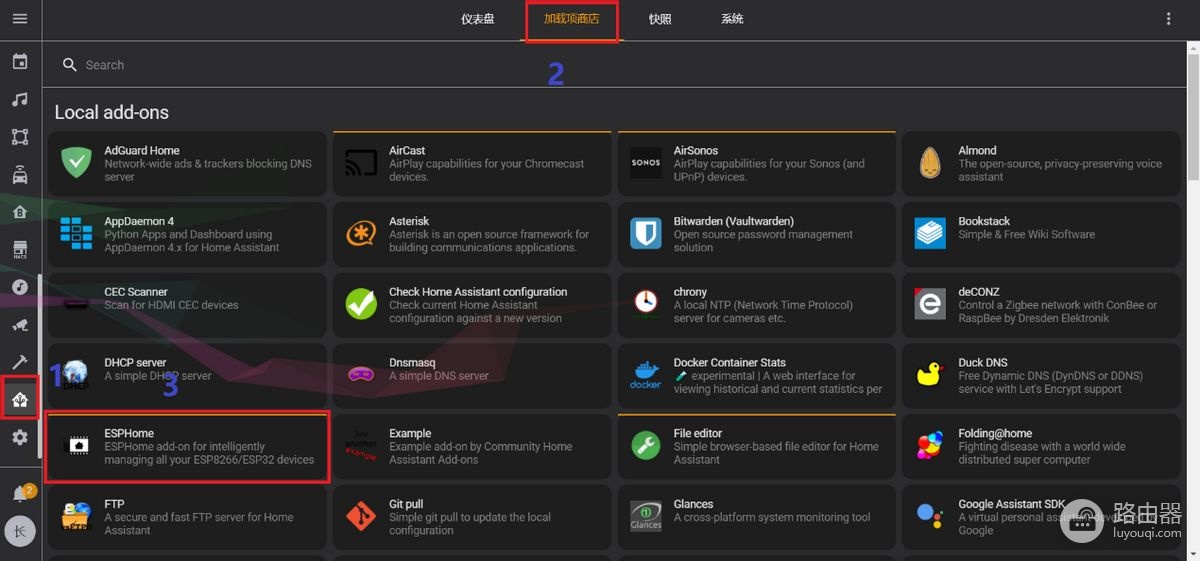This screenshot has height=561, width=1200.
Task: Click 'A simple DNS server' description
Action: click(x=439, y=376)
